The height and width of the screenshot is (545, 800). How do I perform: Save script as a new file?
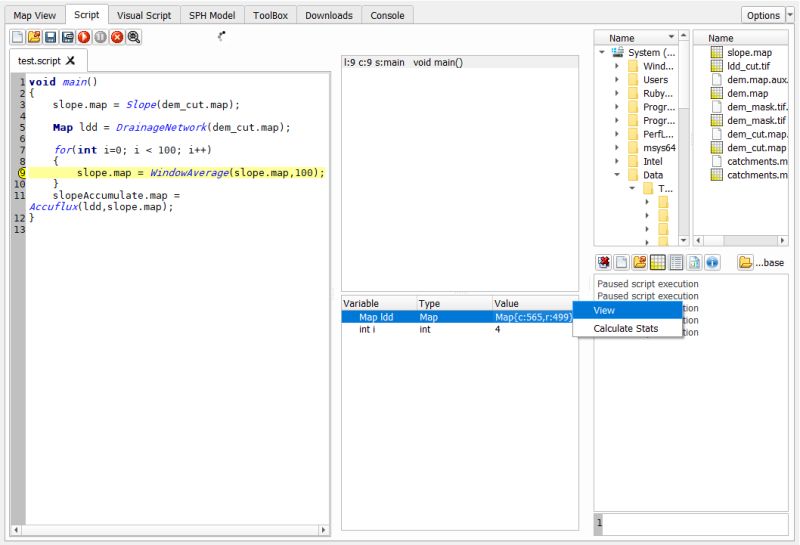(67, 37)
